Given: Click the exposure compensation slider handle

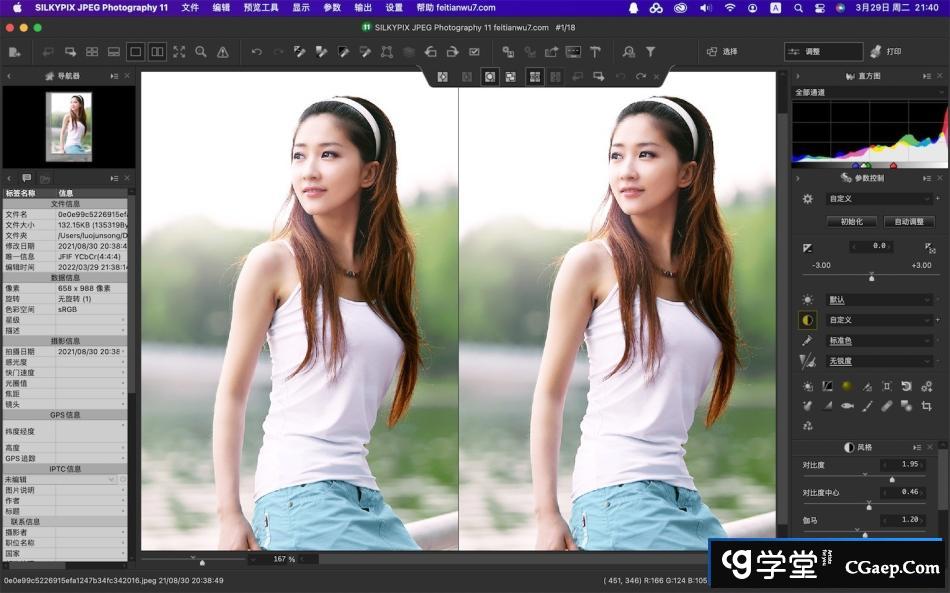Looking at the screenshot, I should click(871, 276).
